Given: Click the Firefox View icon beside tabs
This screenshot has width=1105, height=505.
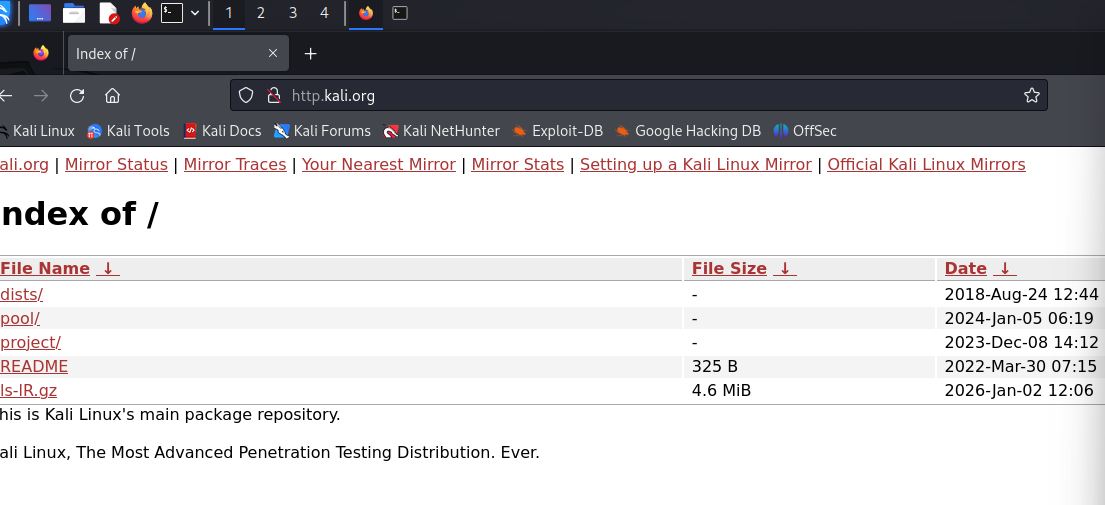Looking at the screenshot, I should pos(41,53).
